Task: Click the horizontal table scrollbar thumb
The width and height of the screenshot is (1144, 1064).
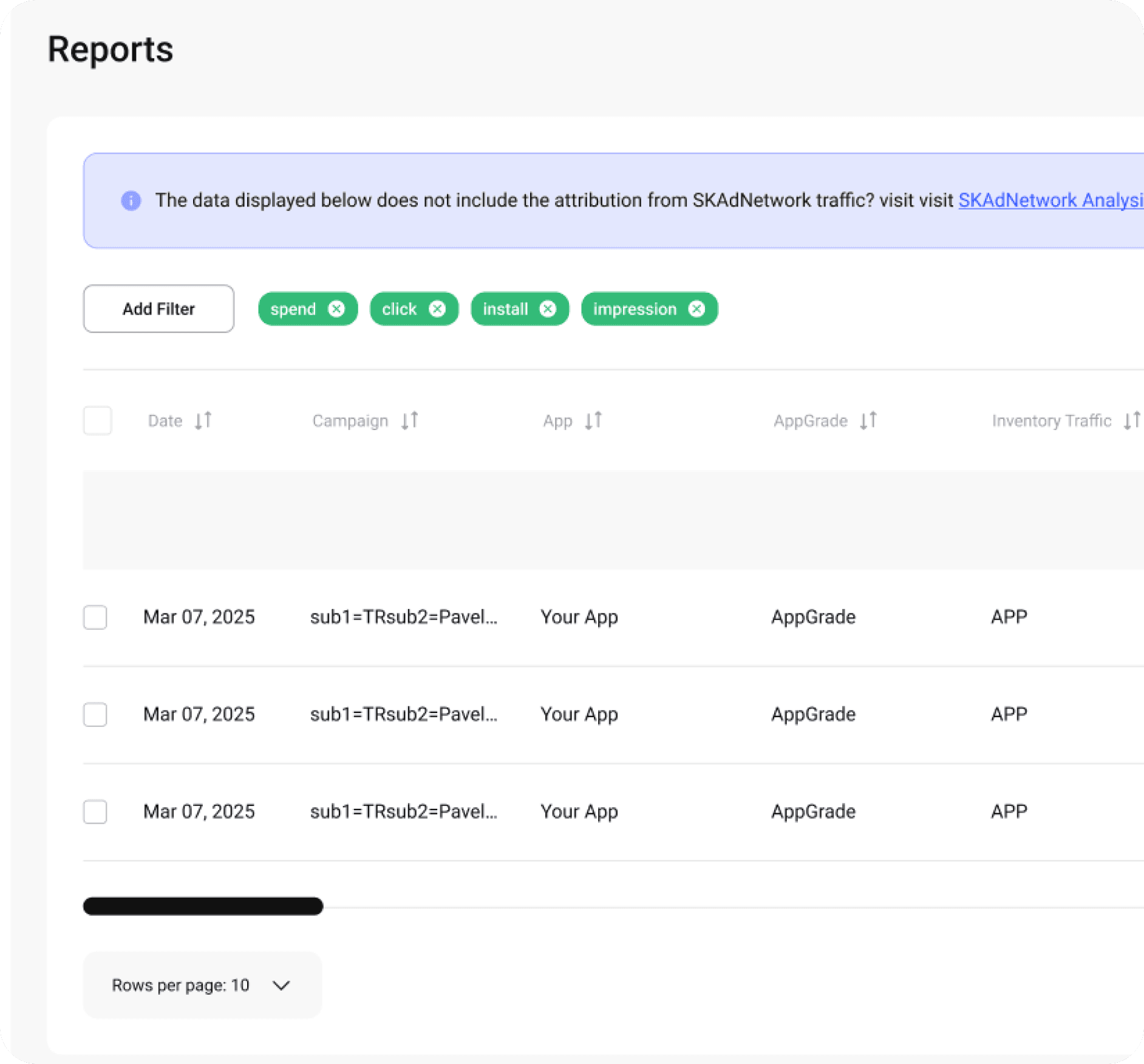Action: [x=203, y=906]
